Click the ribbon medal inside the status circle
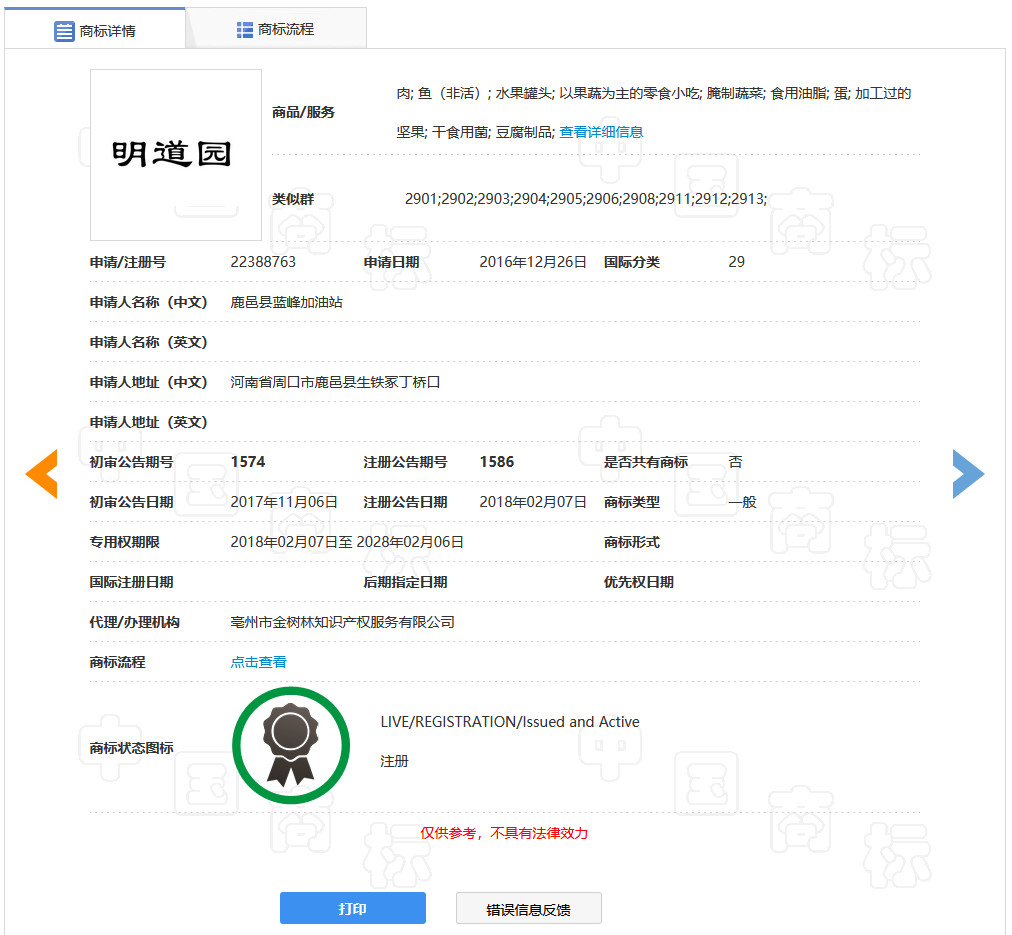1012x935 pixels. [x=290, y=744]
